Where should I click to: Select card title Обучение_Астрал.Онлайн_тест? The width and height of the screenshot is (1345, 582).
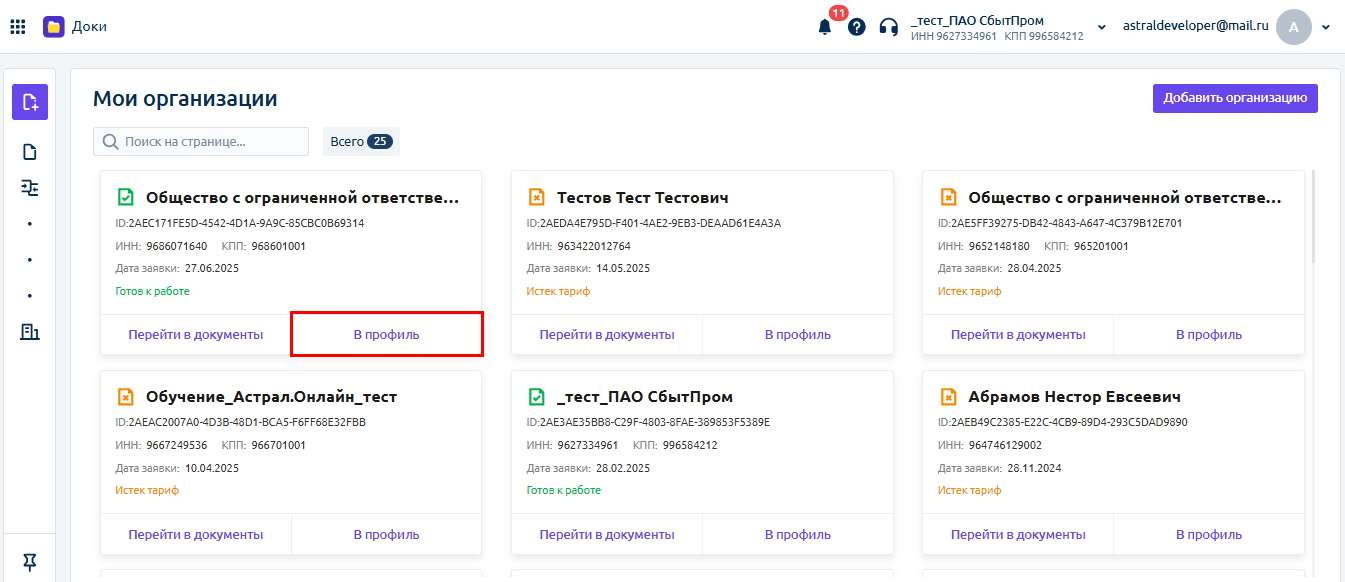tap(271, 397)
